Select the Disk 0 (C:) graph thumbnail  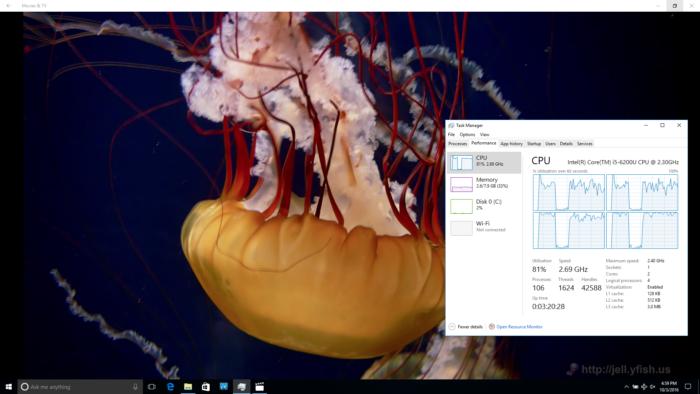click(x=461, y=206)
